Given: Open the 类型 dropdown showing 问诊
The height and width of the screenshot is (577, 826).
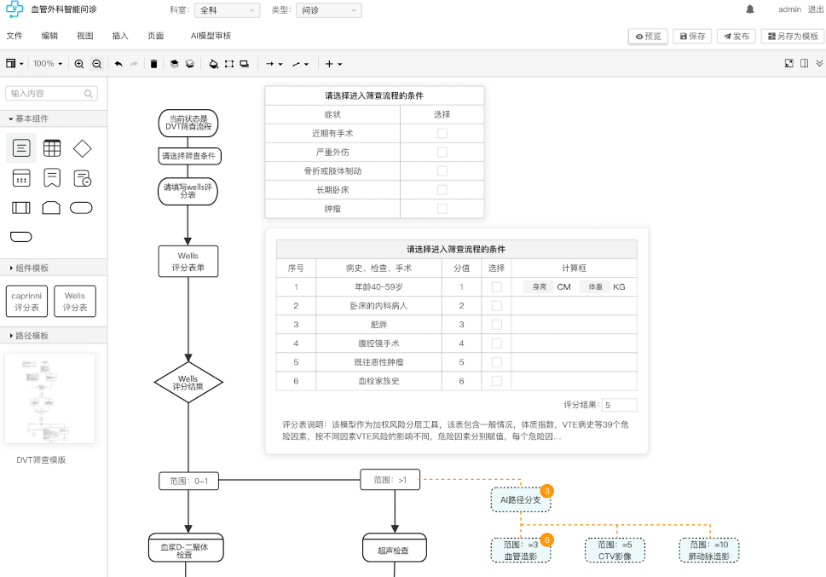Looking at the screenshot, I should pyautogui.click(x=329, y=10).
